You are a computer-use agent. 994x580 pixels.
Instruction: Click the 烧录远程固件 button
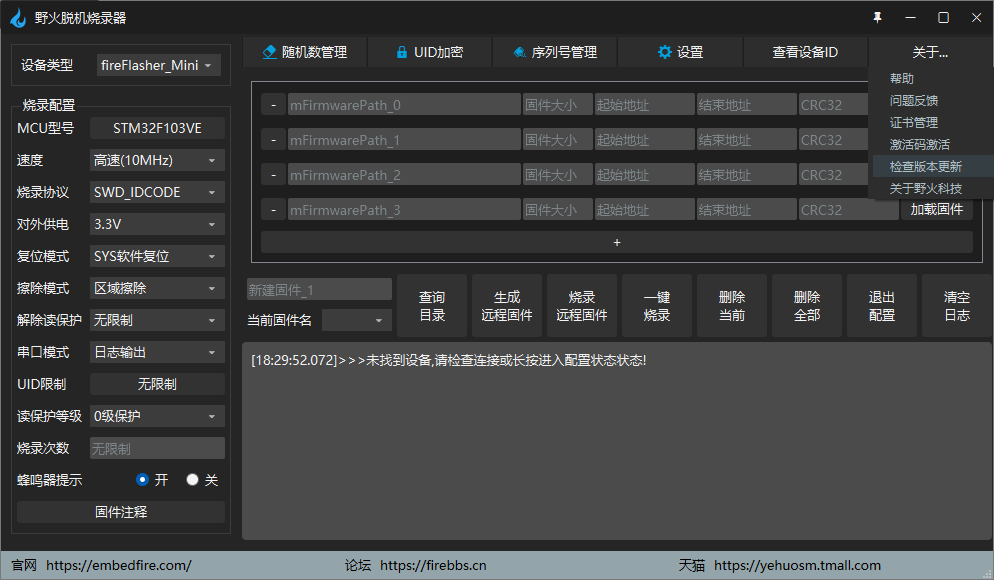582,306
